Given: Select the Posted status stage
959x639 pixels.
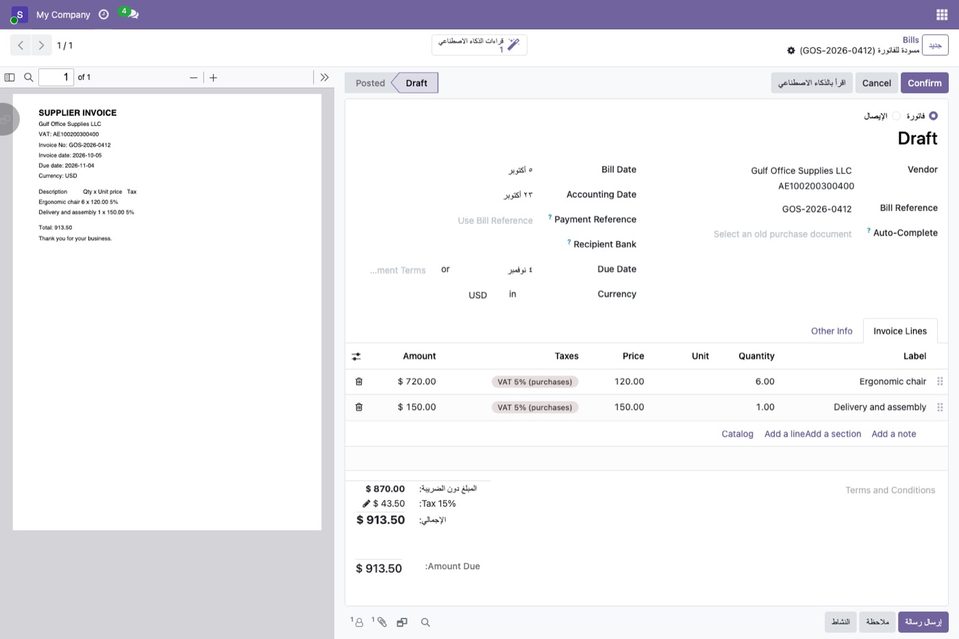Looking at the screenshot, I should coord(370,83).
